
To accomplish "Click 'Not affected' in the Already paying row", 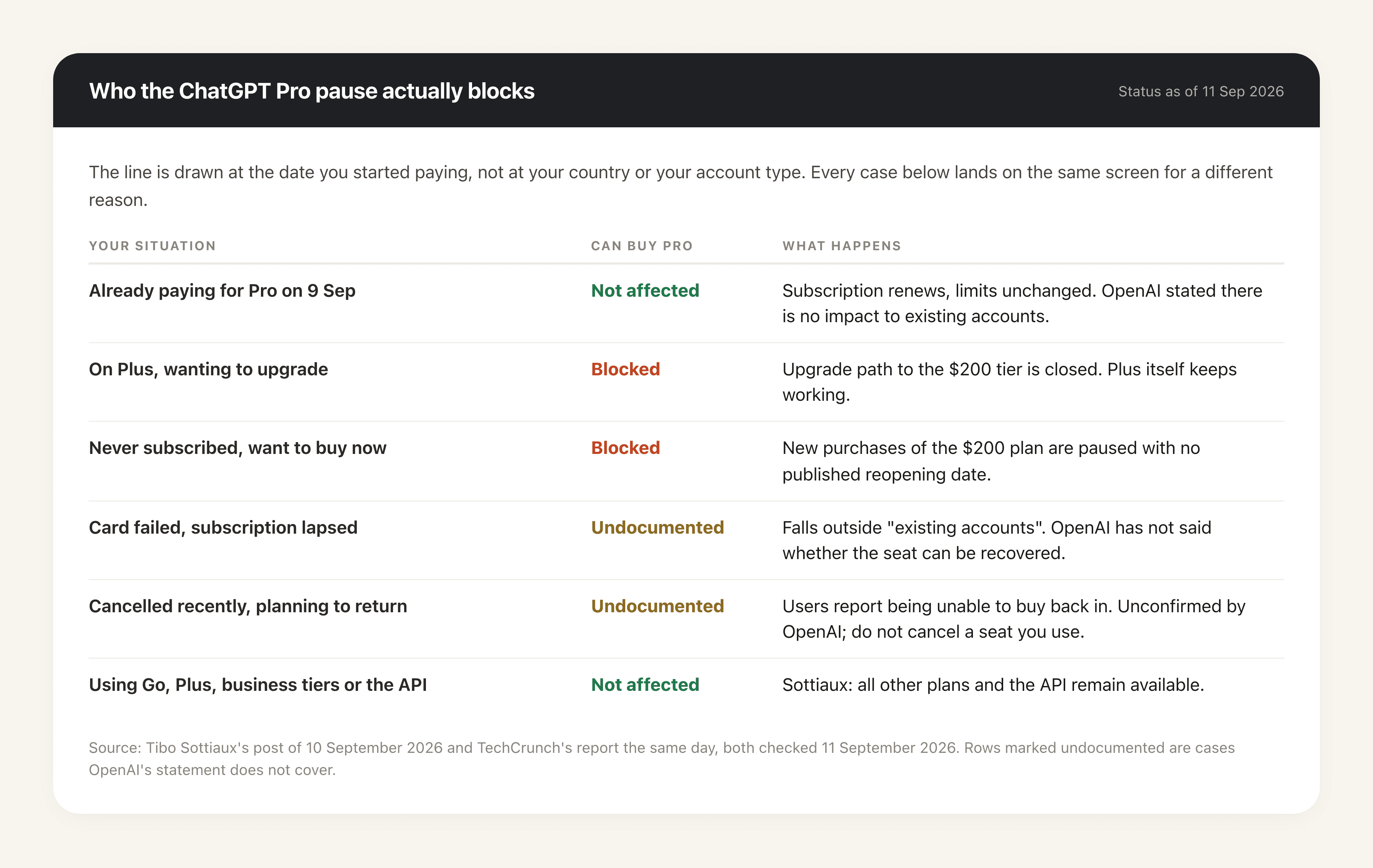I will point(645,291).
